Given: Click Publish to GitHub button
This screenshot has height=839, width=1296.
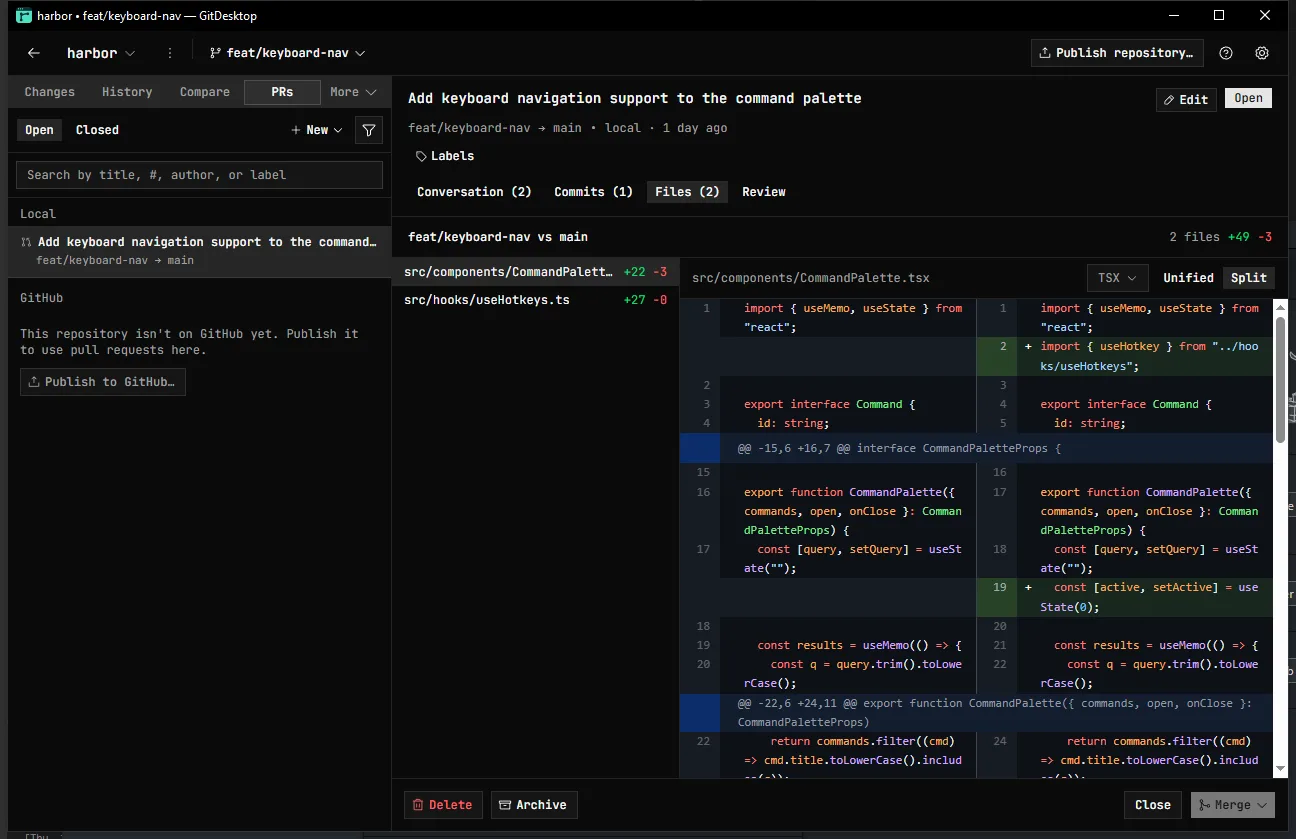Looking at the screenshot, I should [103, 382].
